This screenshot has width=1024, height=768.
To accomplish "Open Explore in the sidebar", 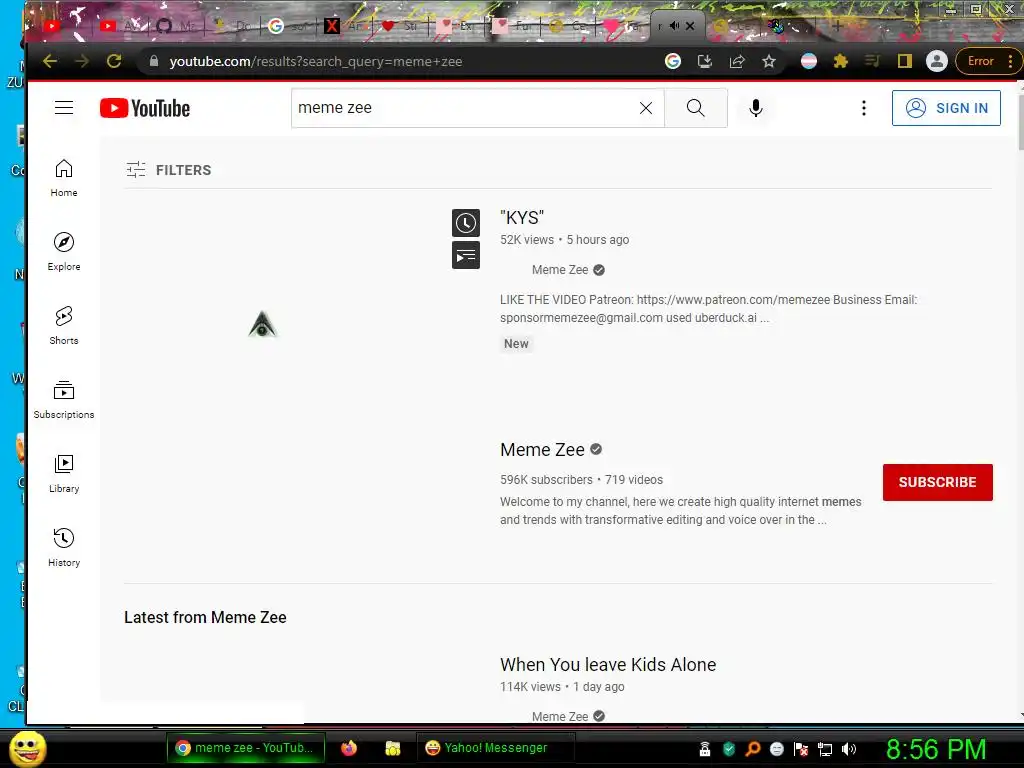I will click(x=64, y=251).
